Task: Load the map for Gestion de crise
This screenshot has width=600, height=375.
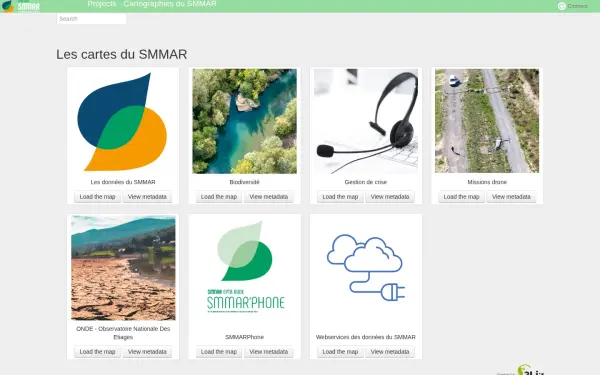Action: [340, 197]
